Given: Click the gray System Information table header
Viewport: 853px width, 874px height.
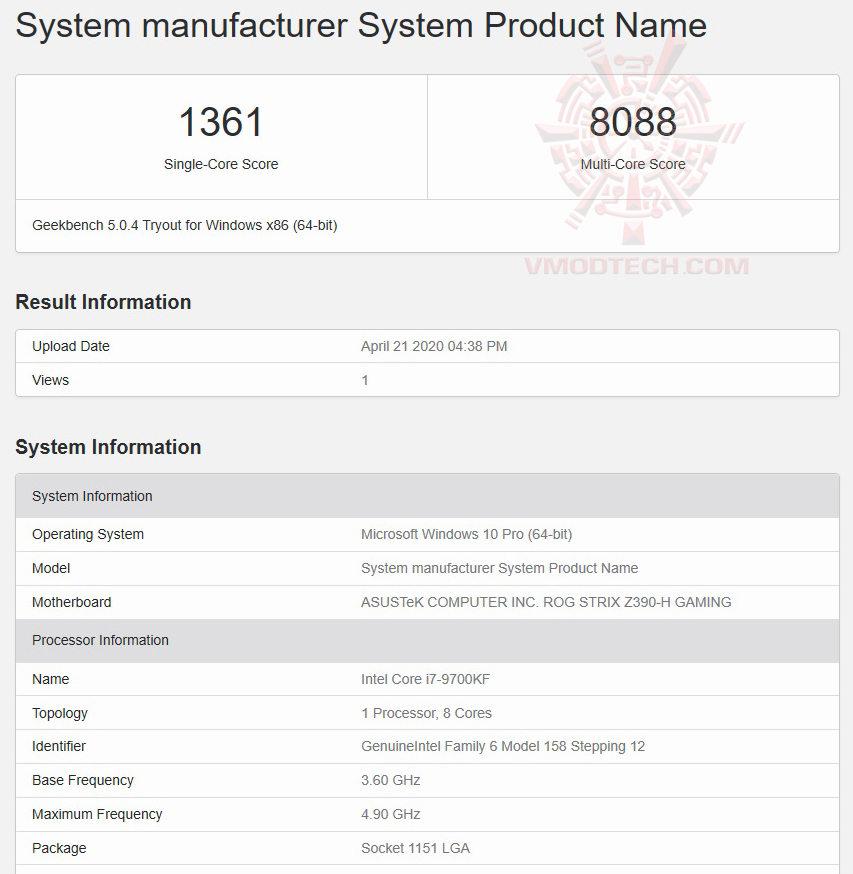Looking at the screenshot, I should point(427,496).
